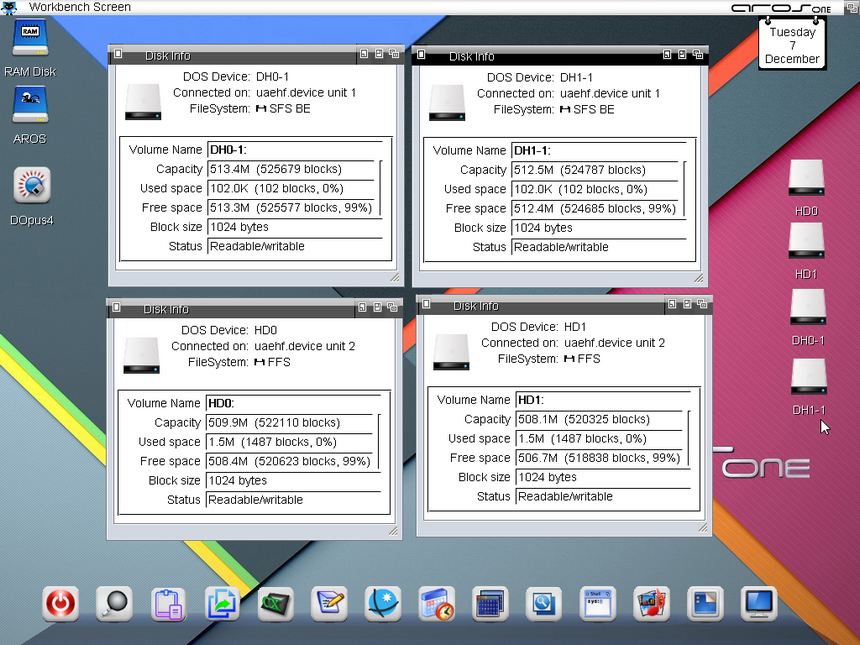The width and height of the screenshot is (860, 645).
Task: Open the clipboard icon in the dock
Action: click(168, 604)
